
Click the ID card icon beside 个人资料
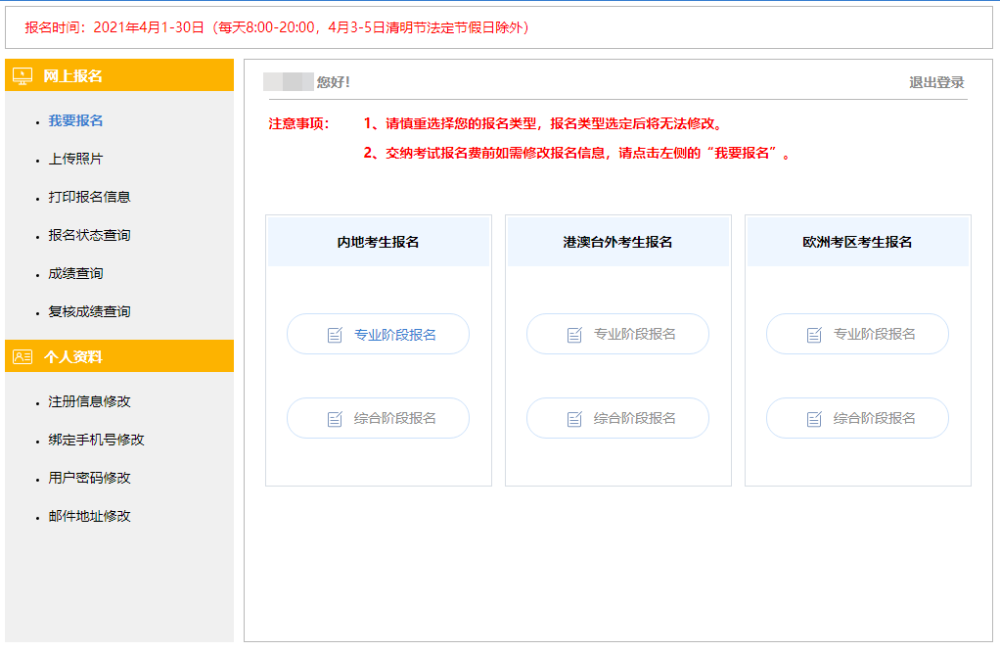point(22,357)
